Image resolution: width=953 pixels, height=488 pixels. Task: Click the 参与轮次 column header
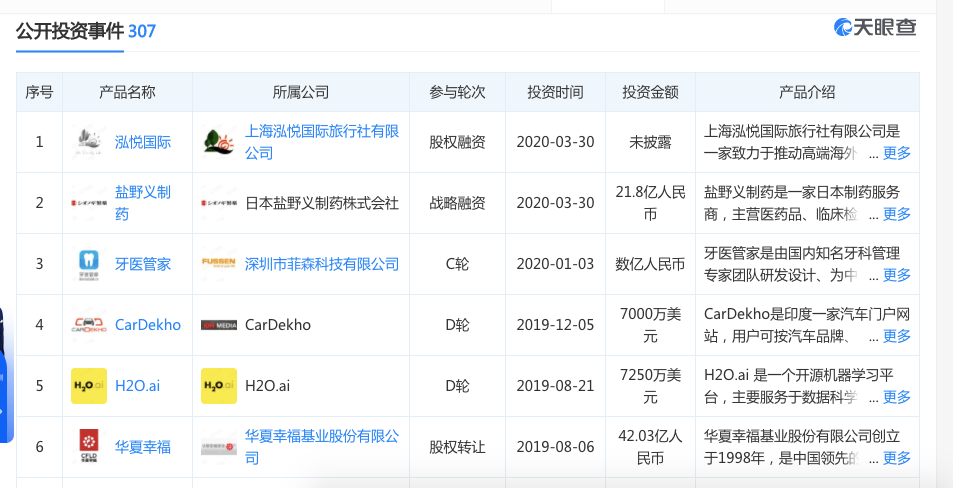457,92
